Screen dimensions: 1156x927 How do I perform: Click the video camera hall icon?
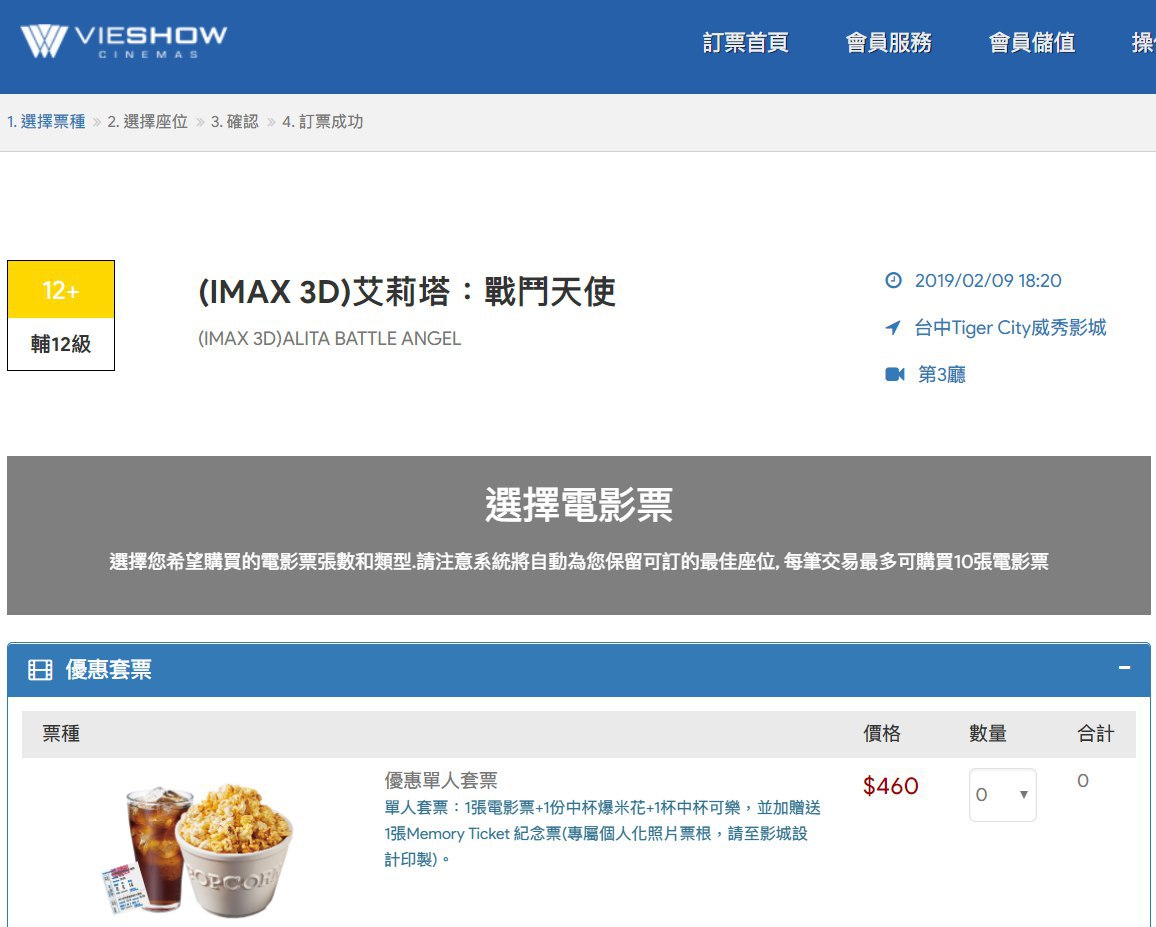894,374
